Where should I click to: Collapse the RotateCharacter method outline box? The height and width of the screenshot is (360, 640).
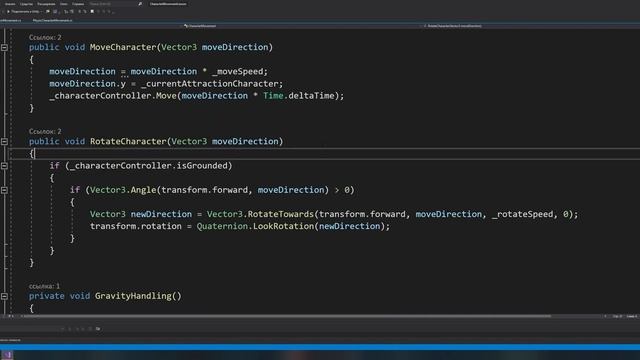coord(4,142)
